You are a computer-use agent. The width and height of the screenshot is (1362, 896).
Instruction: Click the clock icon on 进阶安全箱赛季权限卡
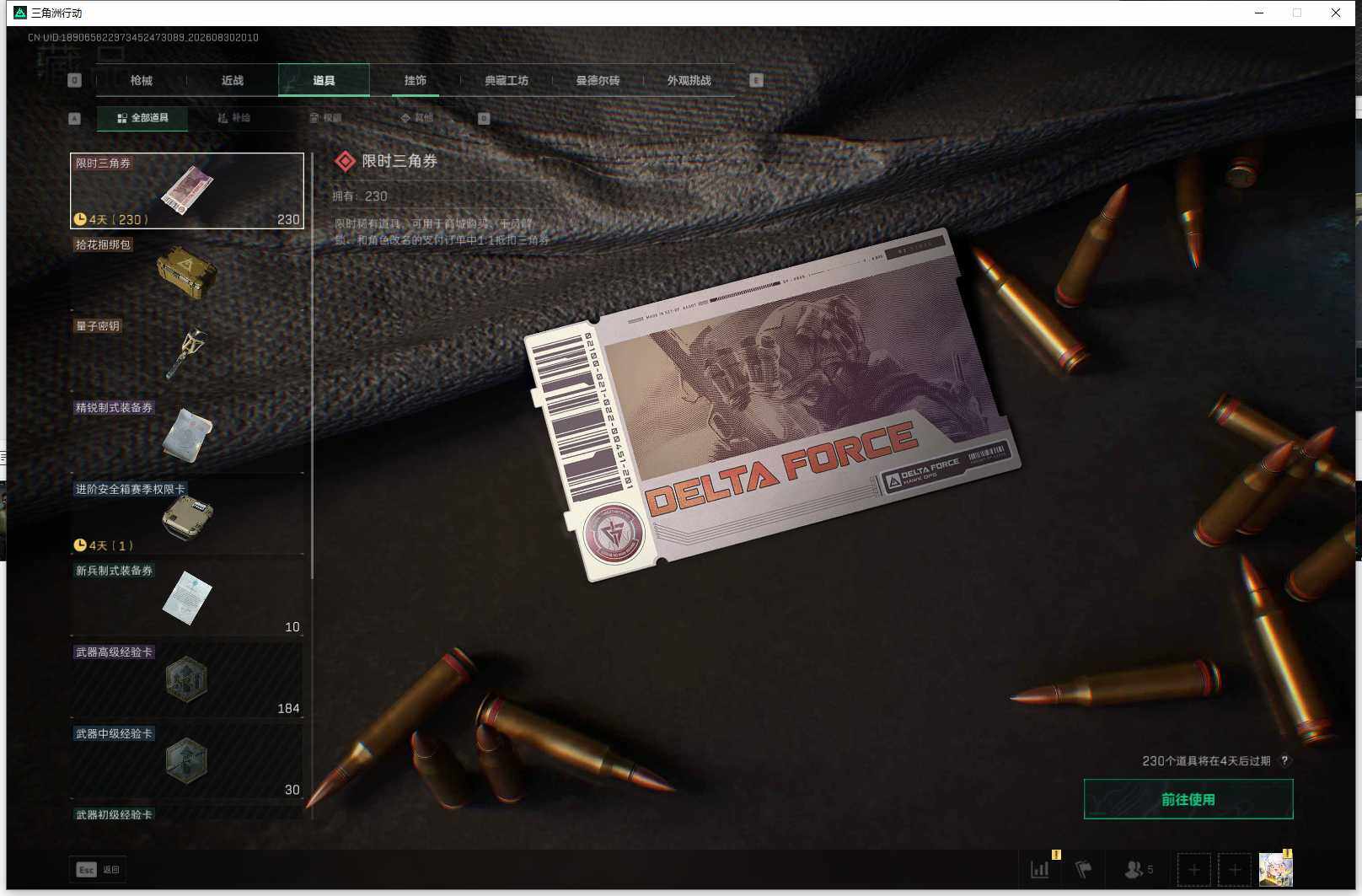pyautogui.click(x=80, y=545)
